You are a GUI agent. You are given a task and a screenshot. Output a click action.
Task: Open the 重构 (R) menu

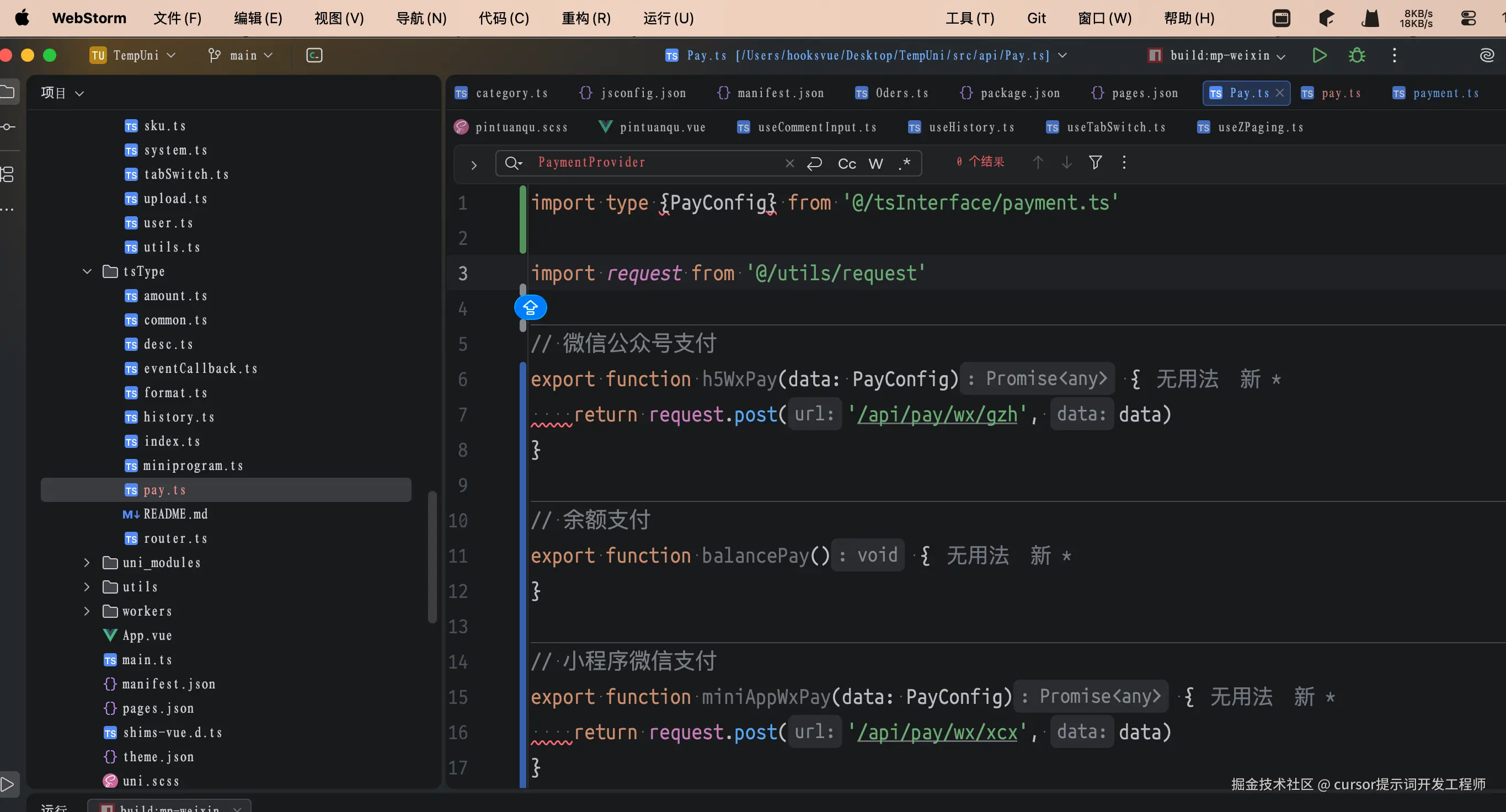pos(586,19)
